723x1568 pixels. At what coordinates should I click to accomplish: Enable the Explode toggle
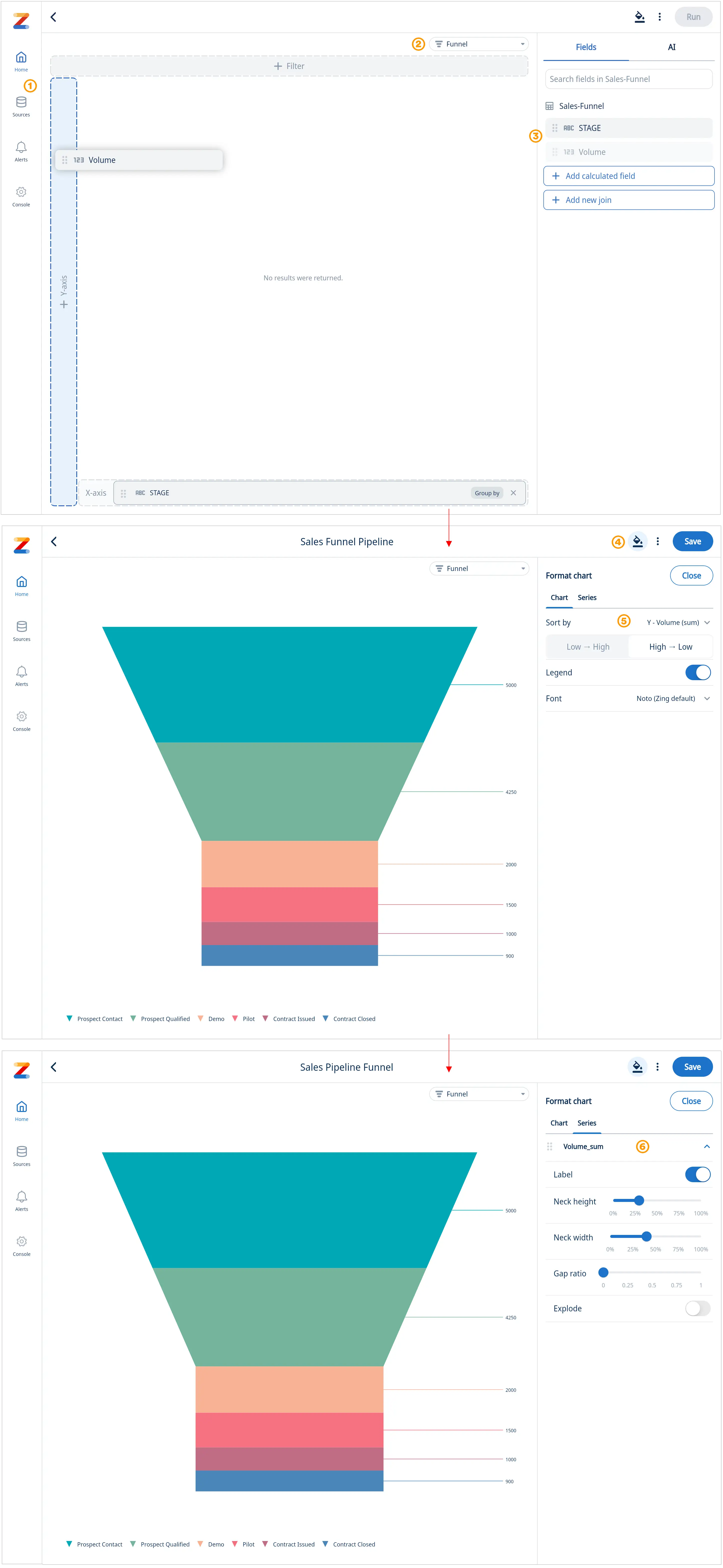coord(698,1308)
